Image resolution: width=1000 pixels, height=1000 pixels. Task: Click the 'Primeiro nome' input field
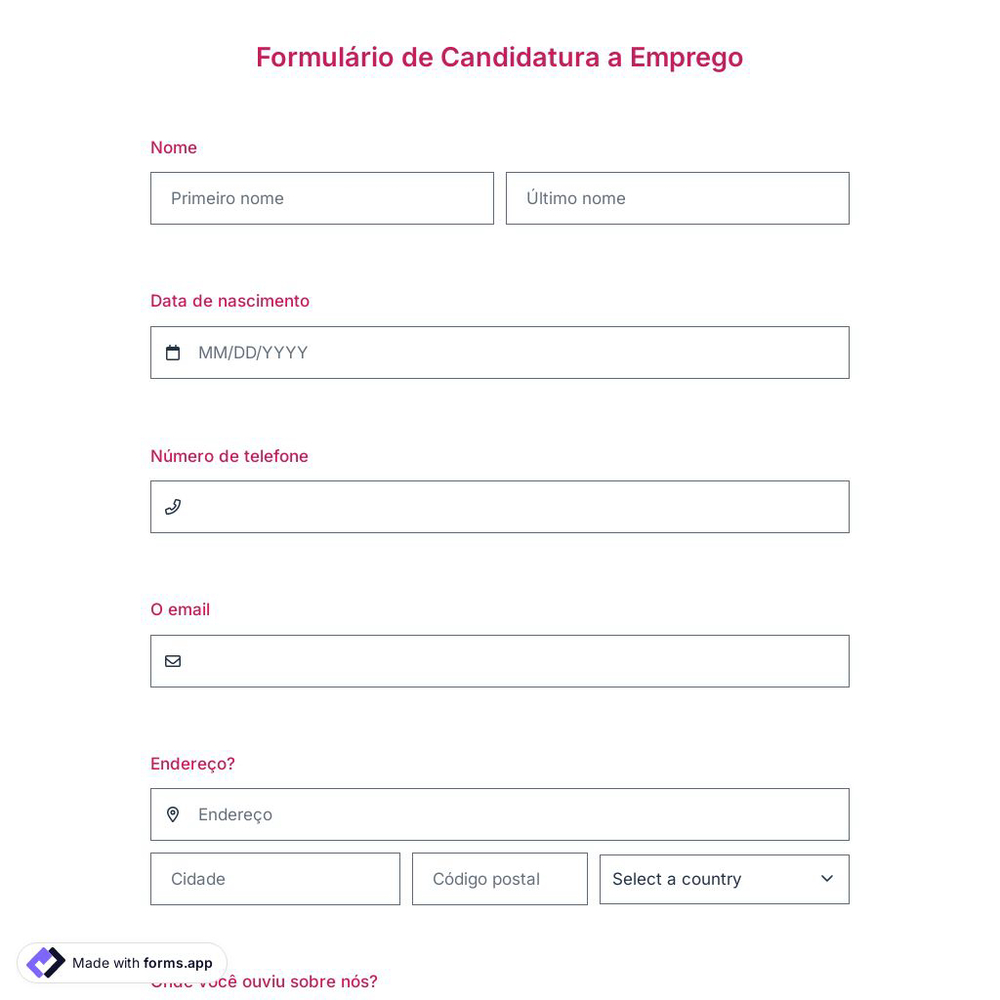[x=322, y=198]
